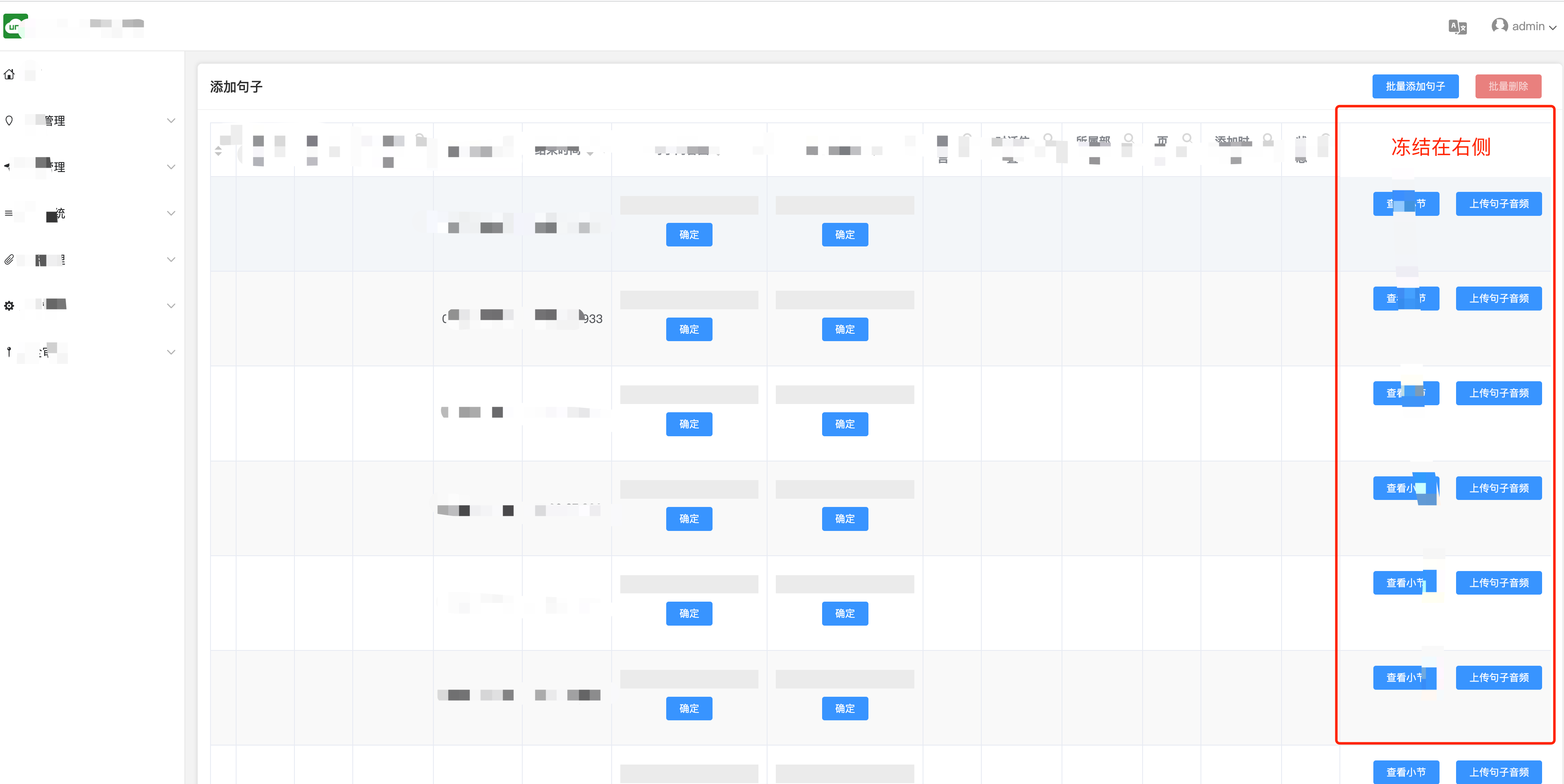Click the location pin sidebar icon
The width and height of the screenshot is (1564, 784).
[x=9, y=120]
